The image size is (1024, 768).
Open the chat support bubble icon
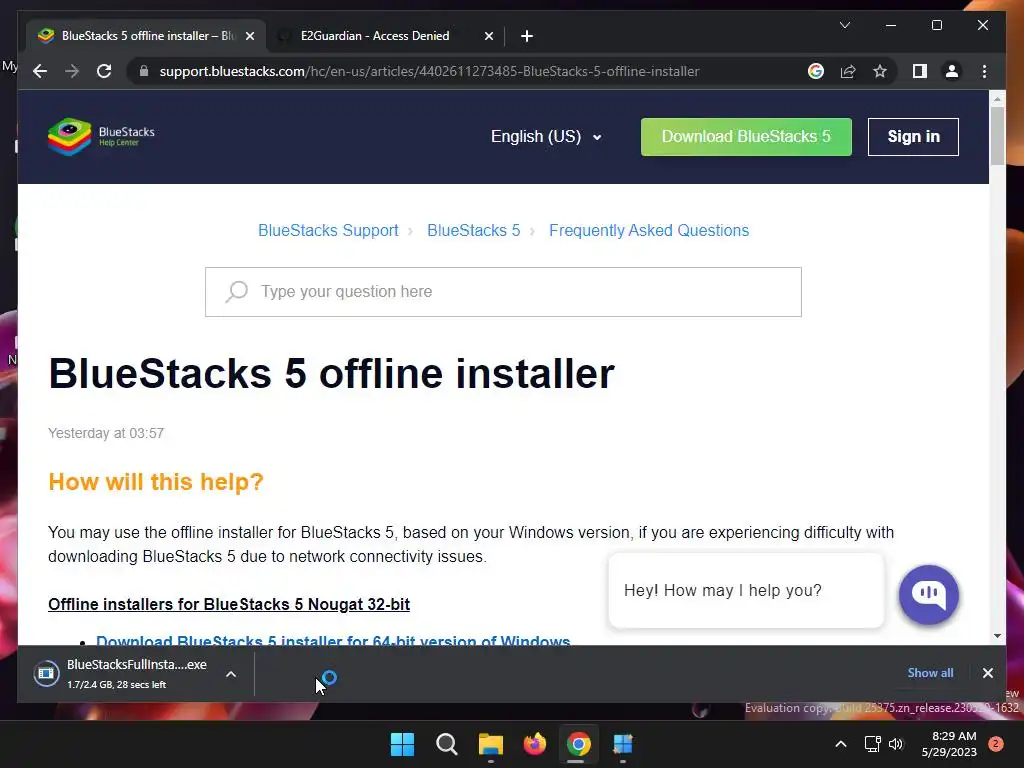tap(929, 594)
